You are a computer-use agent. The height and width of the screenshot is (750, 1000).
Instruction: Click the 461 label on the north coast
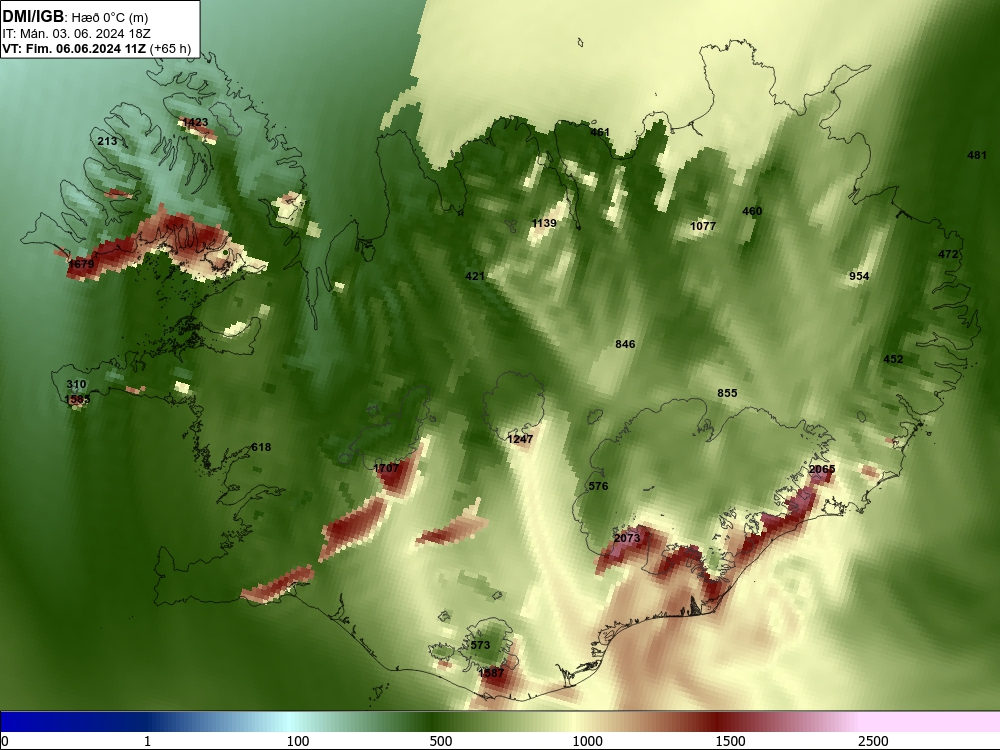click(x=599, y=133)
